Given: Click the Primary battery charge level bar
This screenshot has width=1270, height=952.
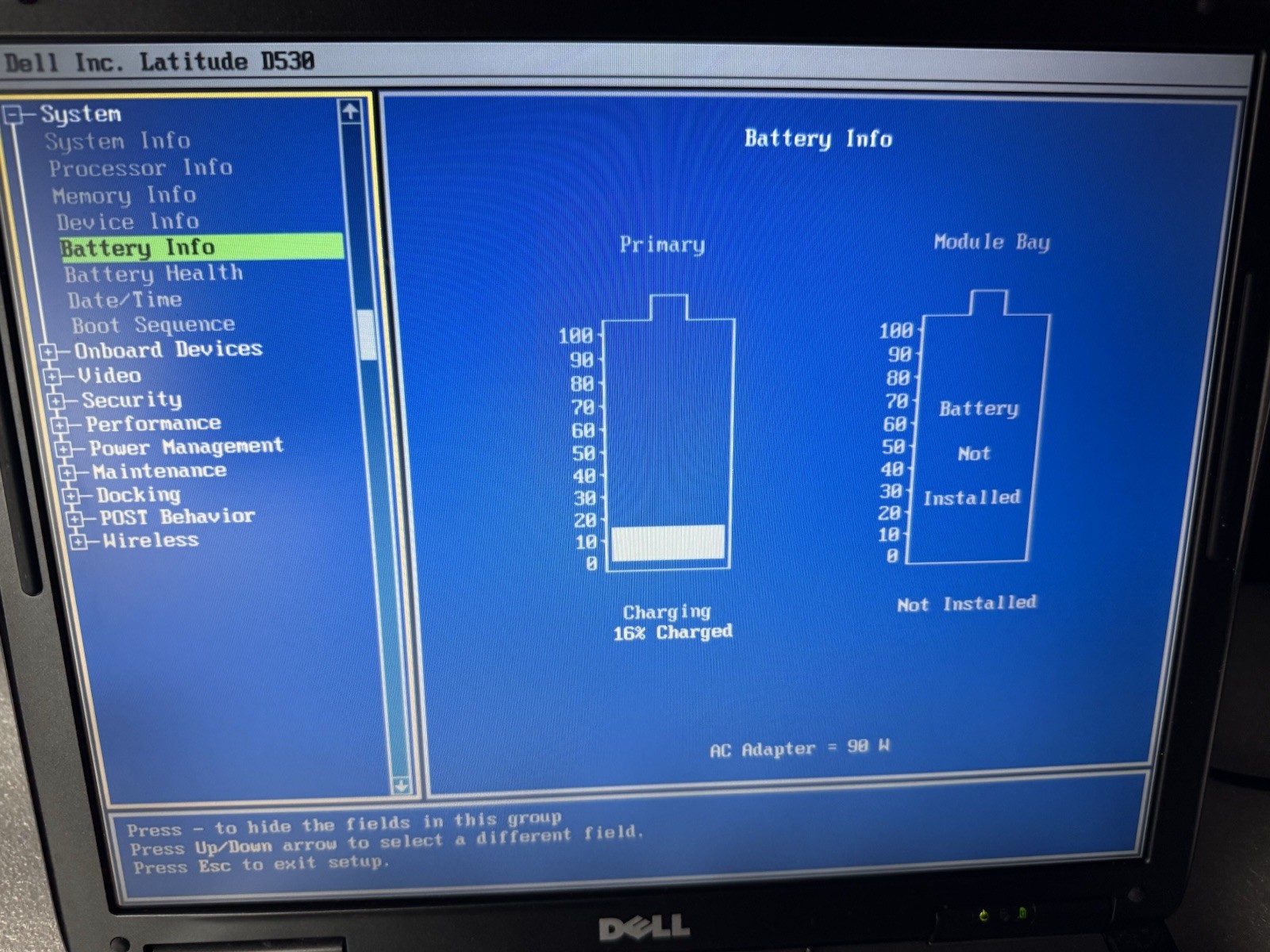Looking at the screenshot, I should (668, 543).
